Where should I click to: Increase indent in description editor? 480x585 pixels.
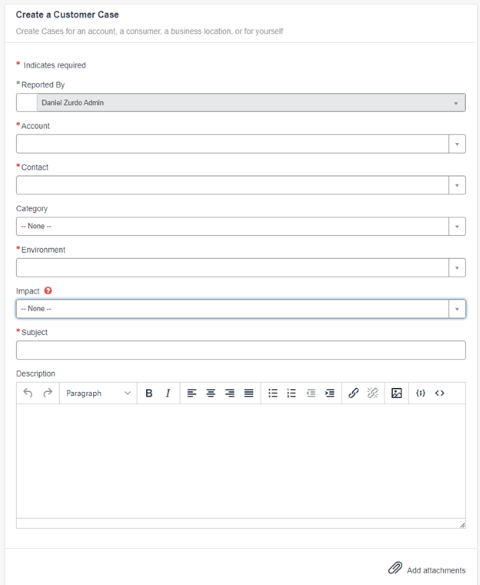point(330,393)
